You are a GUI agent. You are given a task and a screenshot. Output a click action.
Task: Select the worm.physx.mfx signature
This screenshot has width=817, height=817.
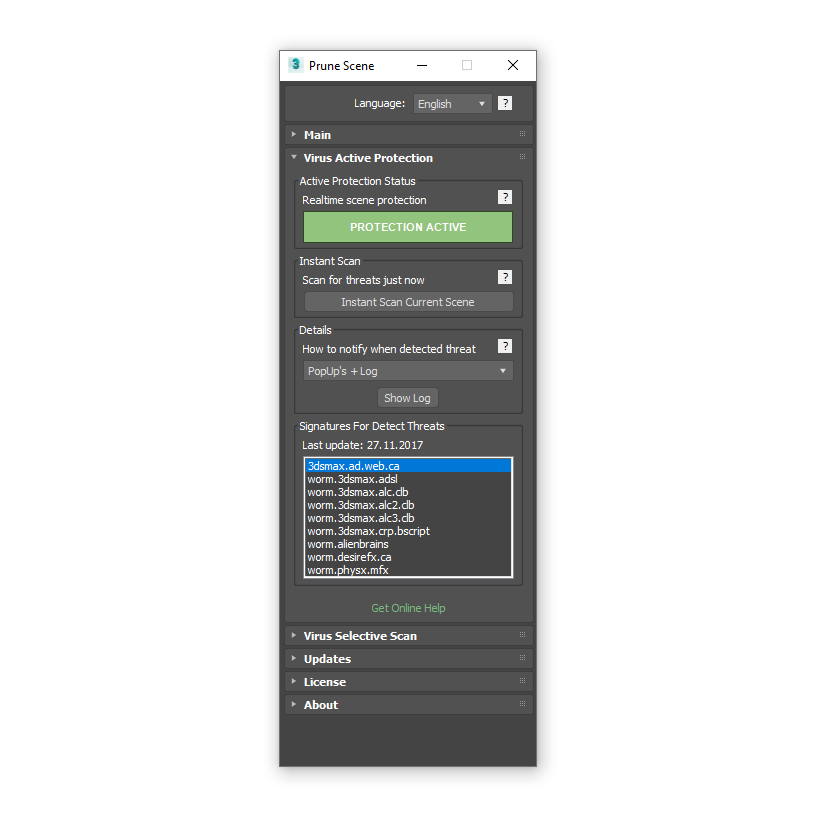[x=408, y=570]
